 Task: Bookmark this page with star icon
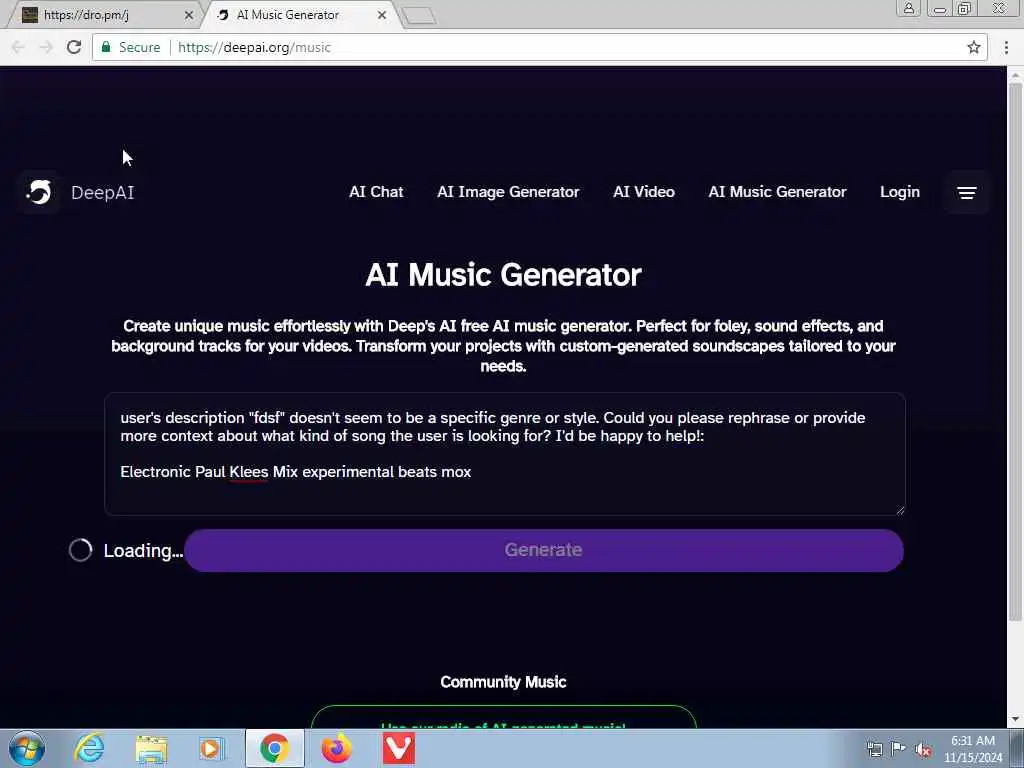tap(974, 47)
